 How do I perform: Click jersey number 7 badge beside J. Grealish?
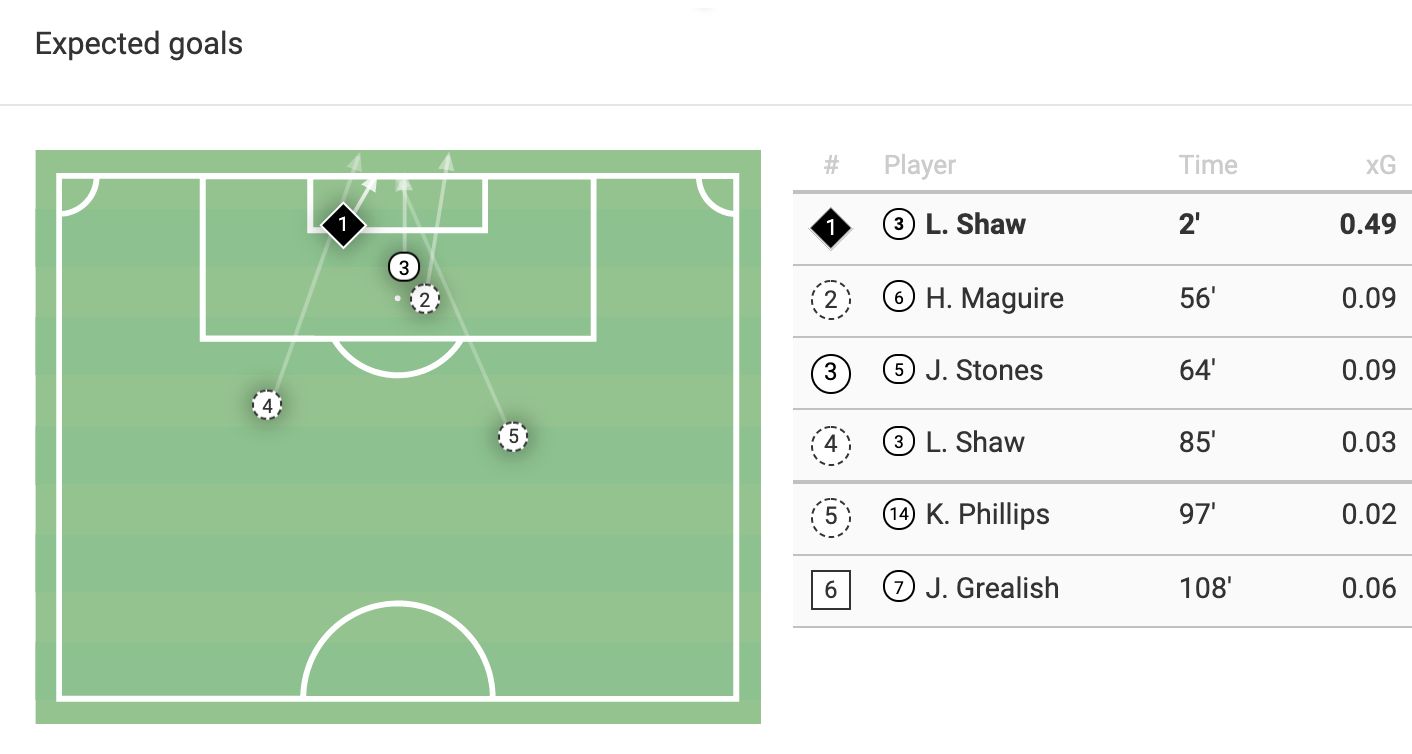point(898,588)
